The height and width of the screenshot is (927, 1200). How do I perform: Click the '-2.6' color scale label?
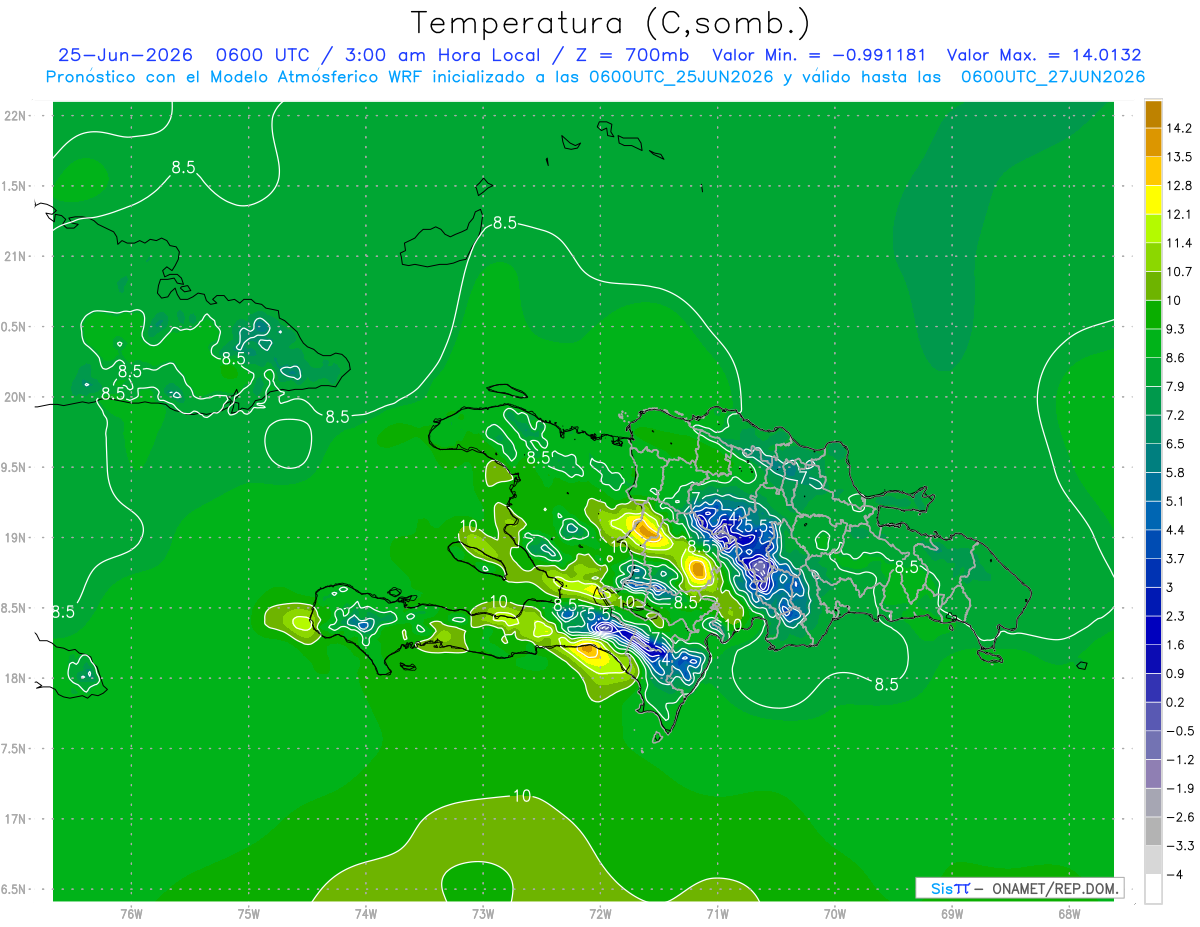[x=1178, y=817]
